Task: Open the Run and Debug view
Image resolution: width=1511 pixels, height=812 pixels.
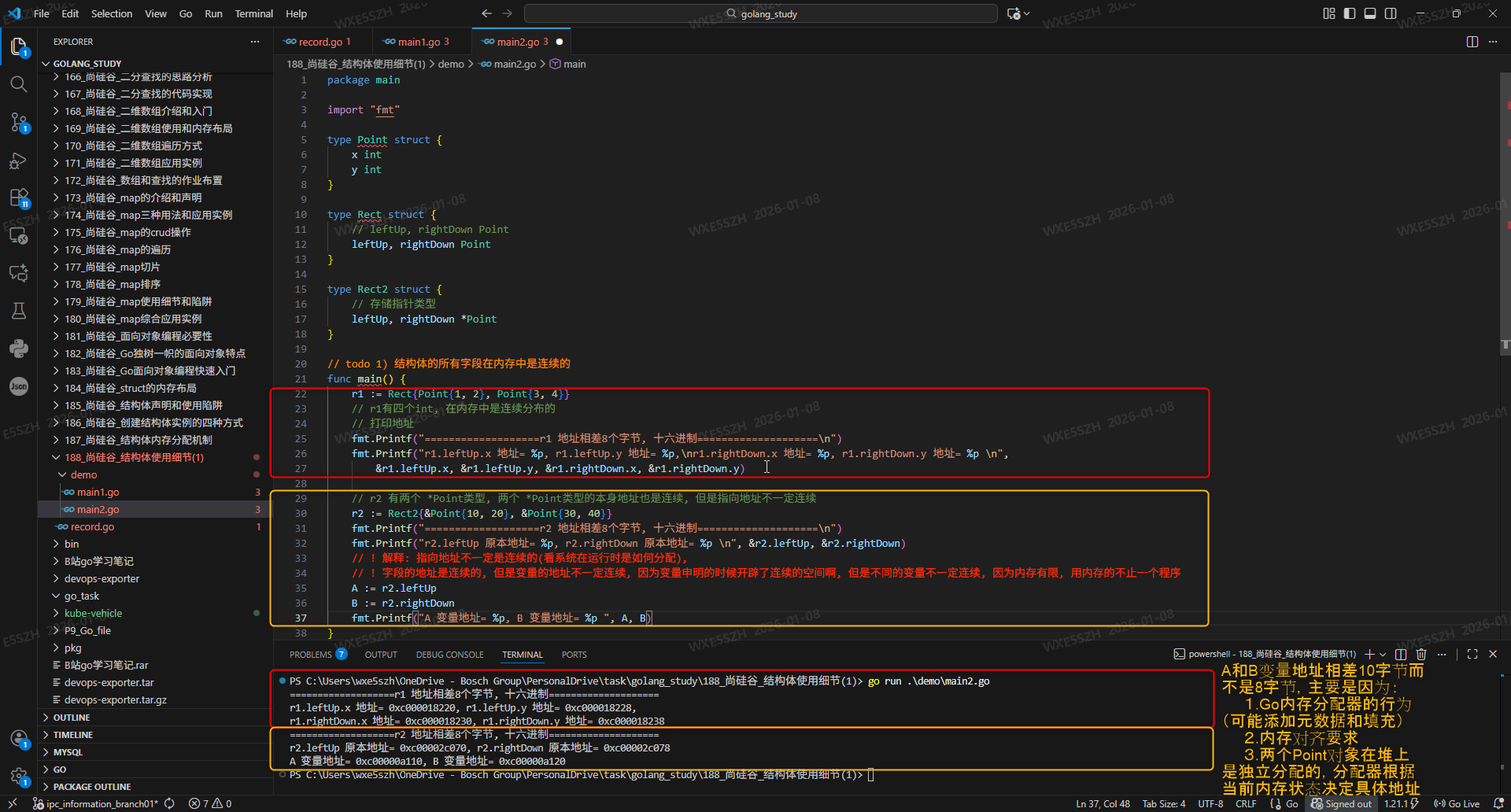Action: [19, 161]
